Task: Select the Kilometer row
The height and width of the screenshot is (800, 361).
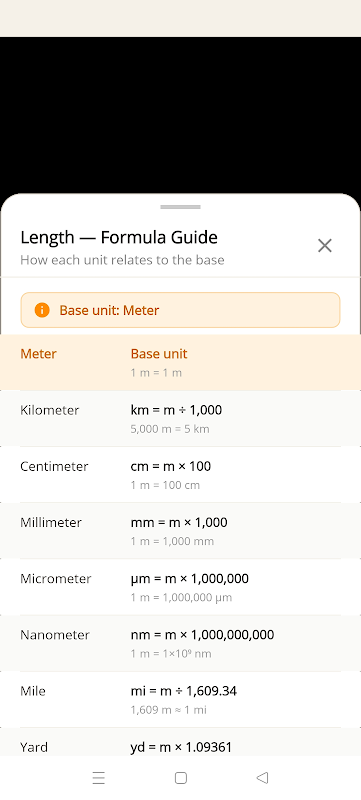Action: point(180,418)
